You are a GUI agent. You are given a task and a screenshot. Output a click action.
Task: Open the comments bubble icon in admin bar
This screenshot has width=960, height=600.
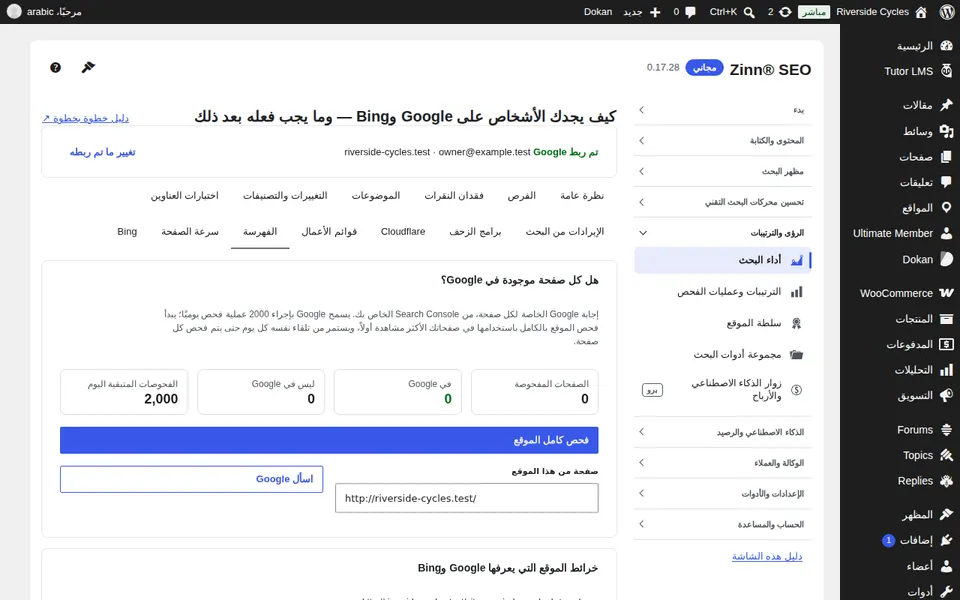click(691, 12)
